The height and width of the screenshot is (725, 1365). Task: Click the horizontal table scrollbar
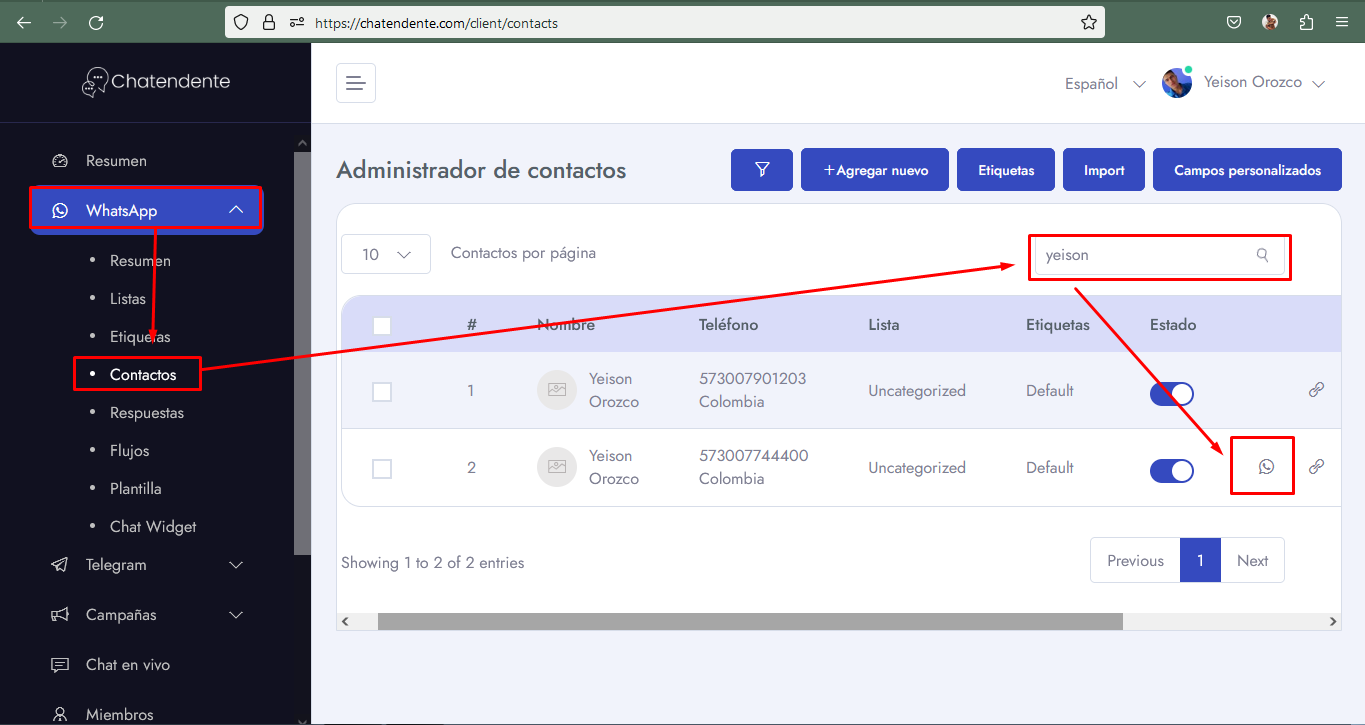point(750,621)
